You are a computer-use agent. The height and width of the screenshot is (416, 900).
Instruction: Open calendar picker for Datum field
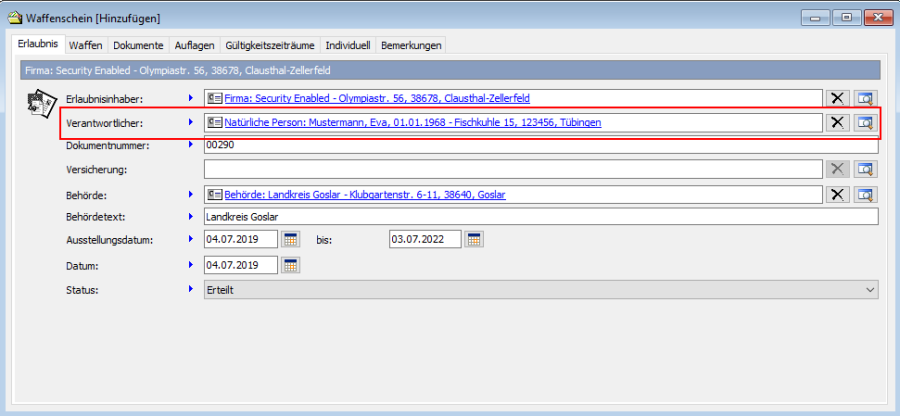[290, 265]
